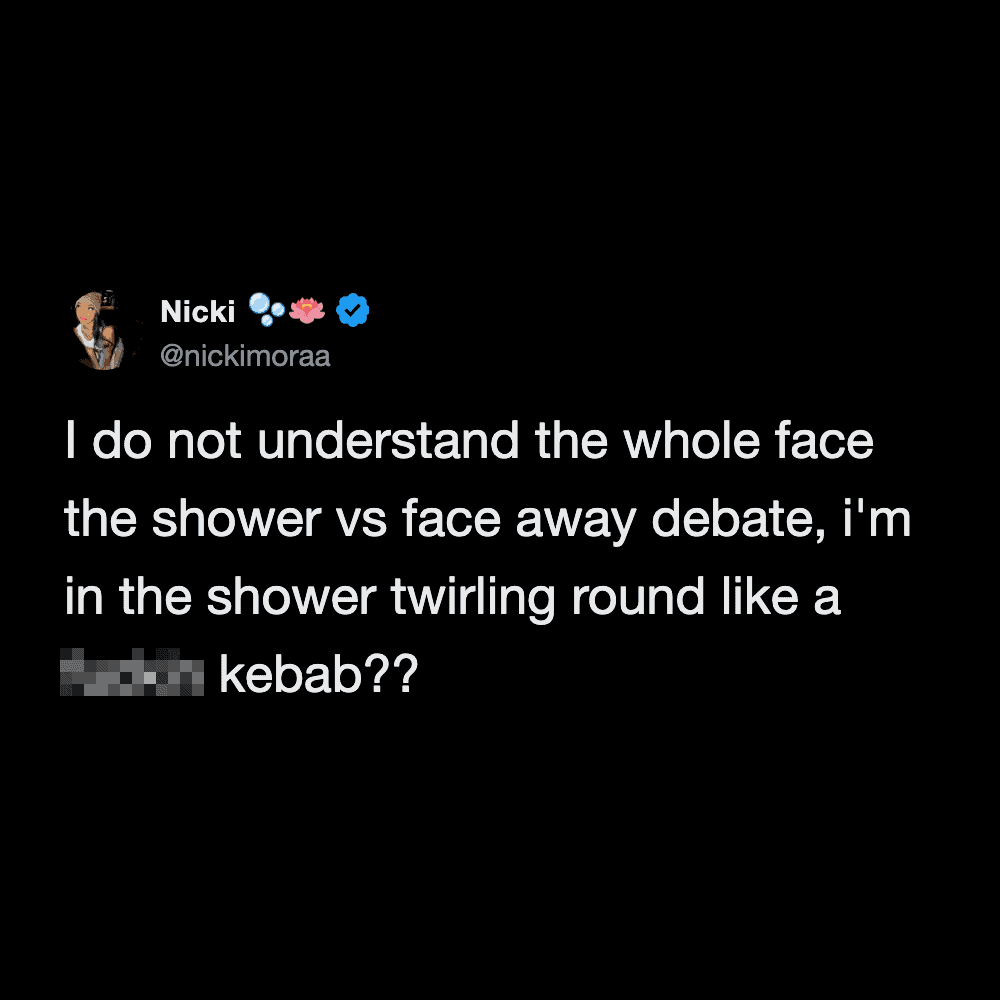
Task: Click the word "understand" in the tweet
Action: click(x=388, y=442)
